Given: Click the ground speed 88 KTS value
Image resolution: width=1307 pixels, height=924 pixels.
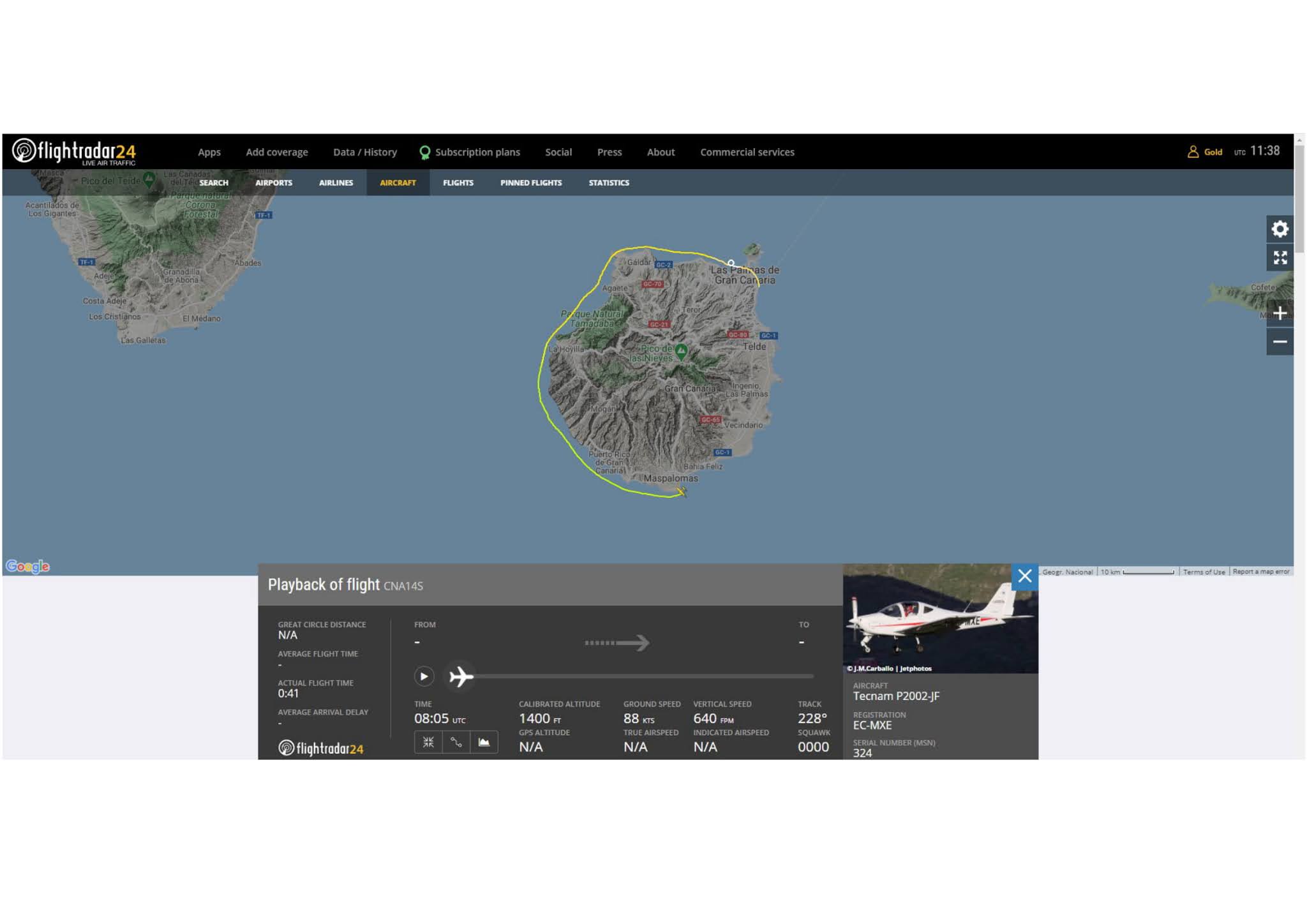Looking at the screenshot, I should tap(638, 719).
